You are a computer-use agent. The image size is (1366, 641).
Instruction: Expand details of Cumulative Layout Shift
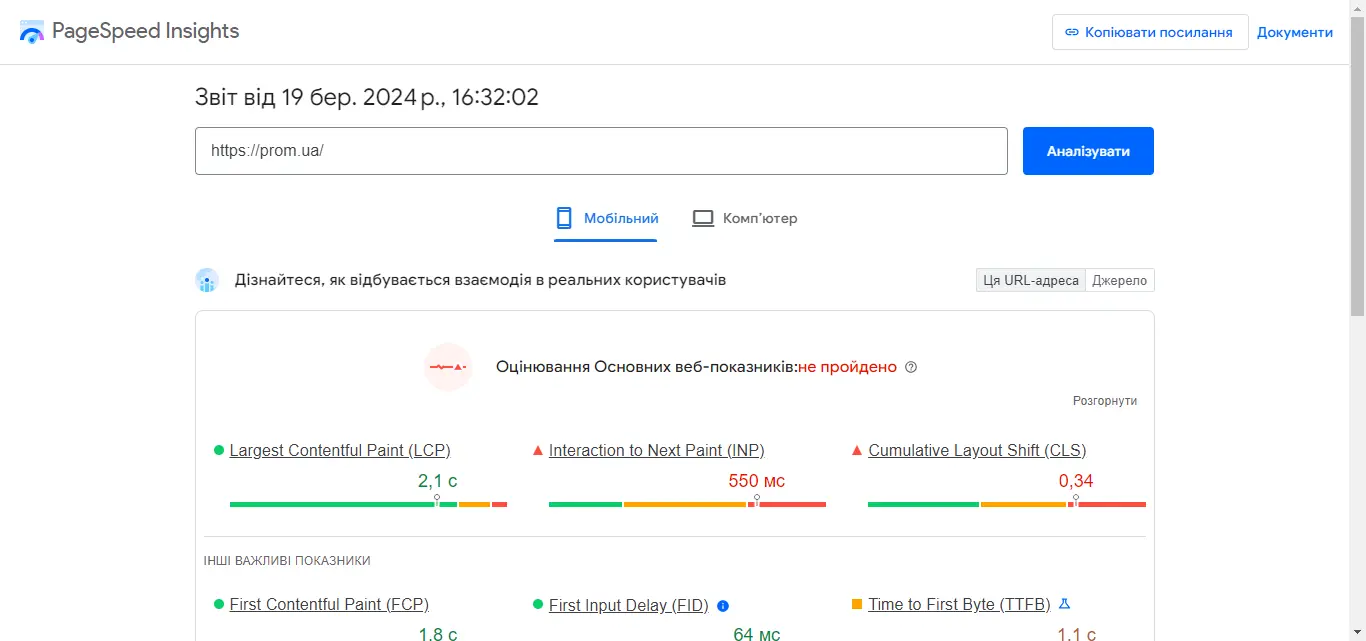point(977,450)
